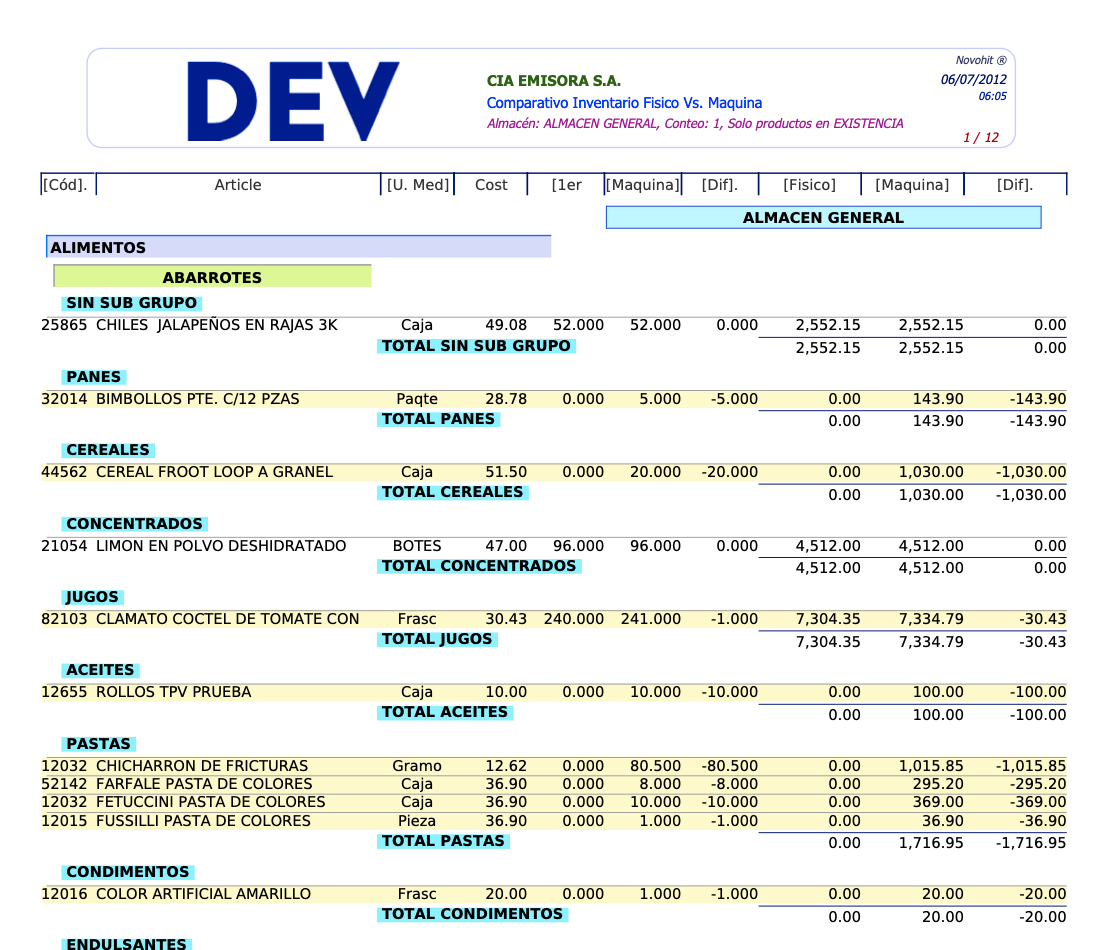Select the TOTAL CEREALES label
The height and width of the screenshot is (950, 1116).
click(452, 492)
